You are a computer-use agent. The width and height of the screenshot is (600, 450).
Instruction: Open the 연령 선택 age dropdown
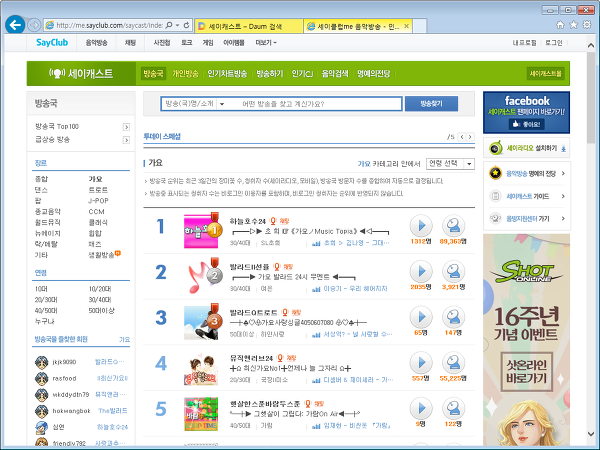pyautogui.click(x=450, y=164)
